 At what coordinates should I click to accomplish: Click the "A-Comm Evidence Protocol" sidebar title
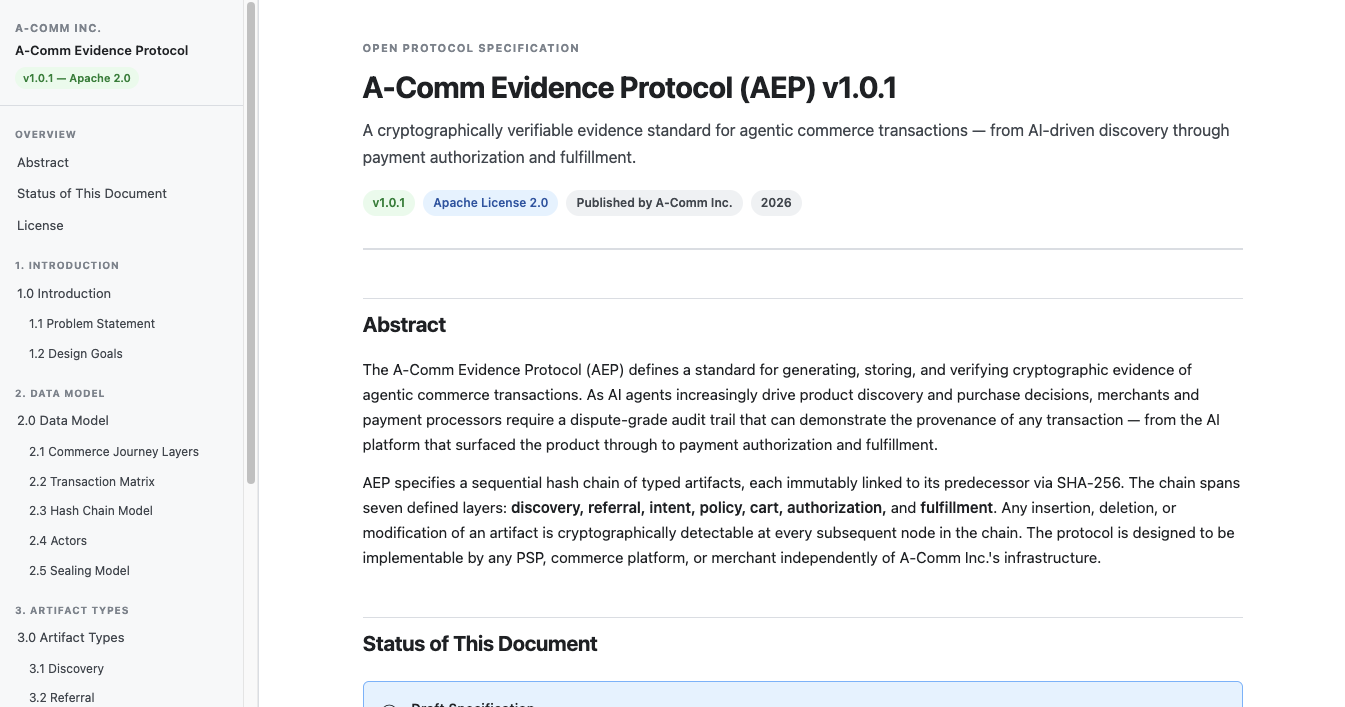click(x=101, y=50)
